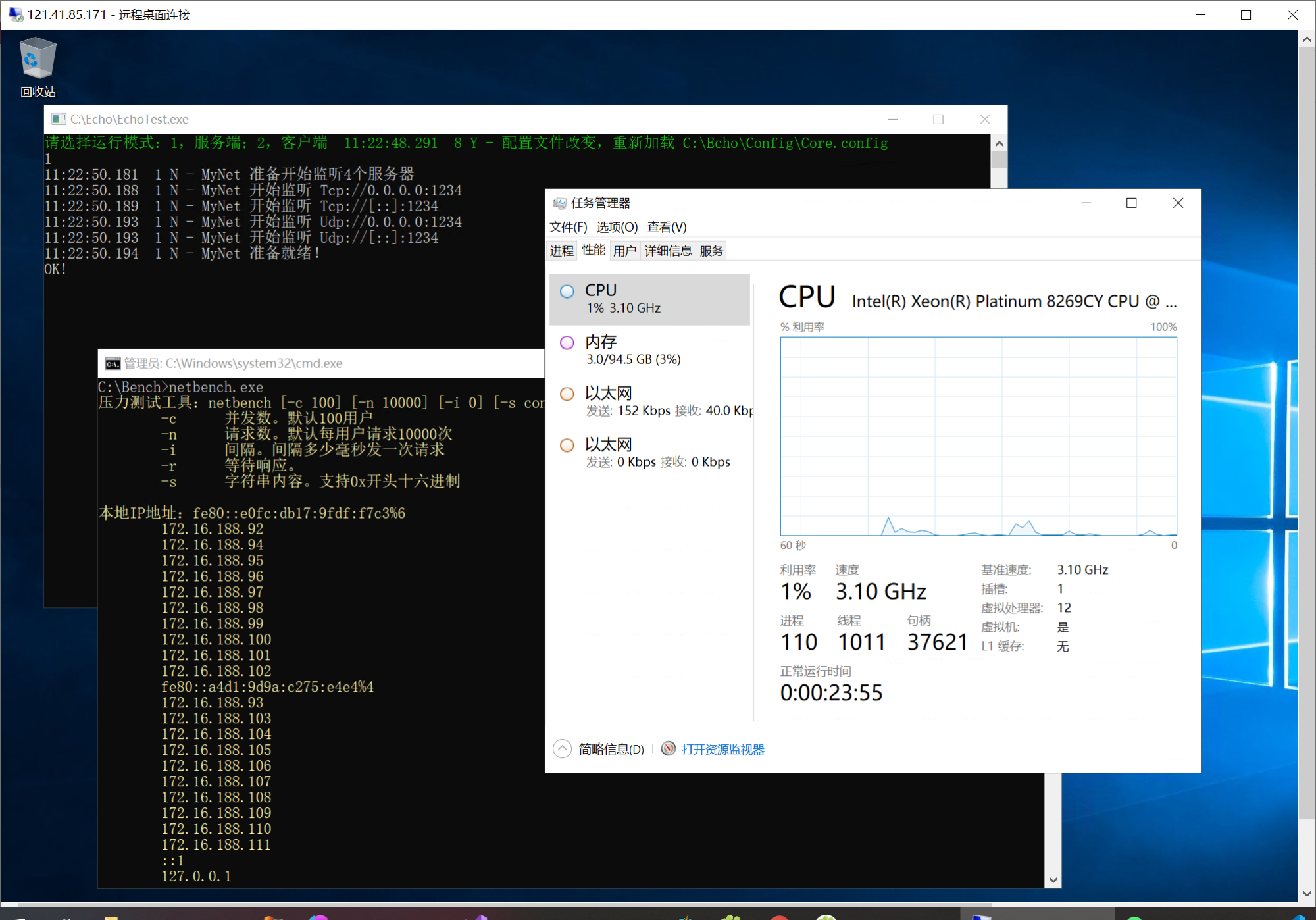The image size is (1316, 920).
Task: Minimize the EchoTest.exe console window
Action: (x=893, y=119)
